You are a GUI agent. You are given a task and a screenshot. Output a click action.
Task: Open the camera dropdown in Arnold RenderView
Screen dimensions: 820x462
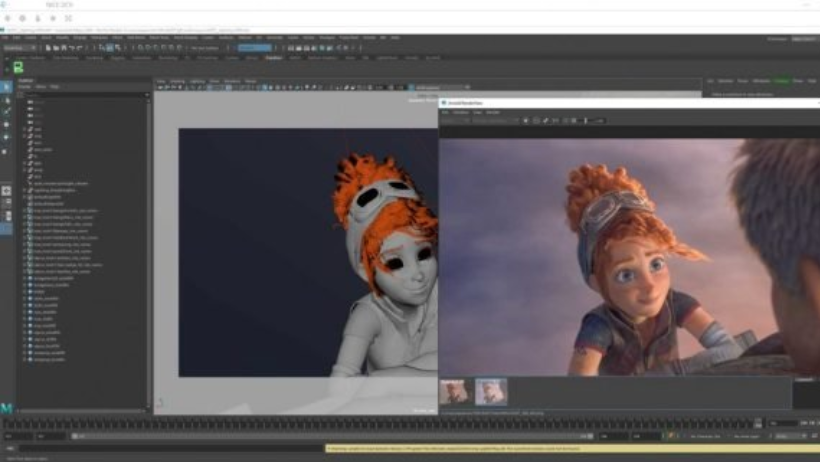click(x=495, y=121)
